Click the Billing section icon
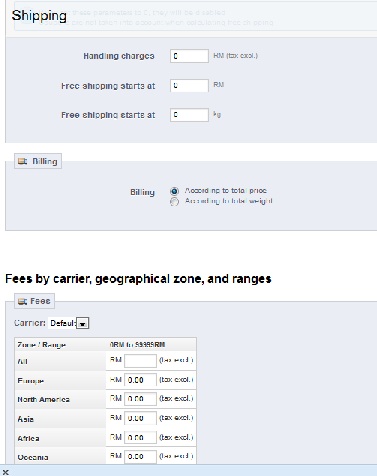 pyautogui.click(x=22, y=161)
